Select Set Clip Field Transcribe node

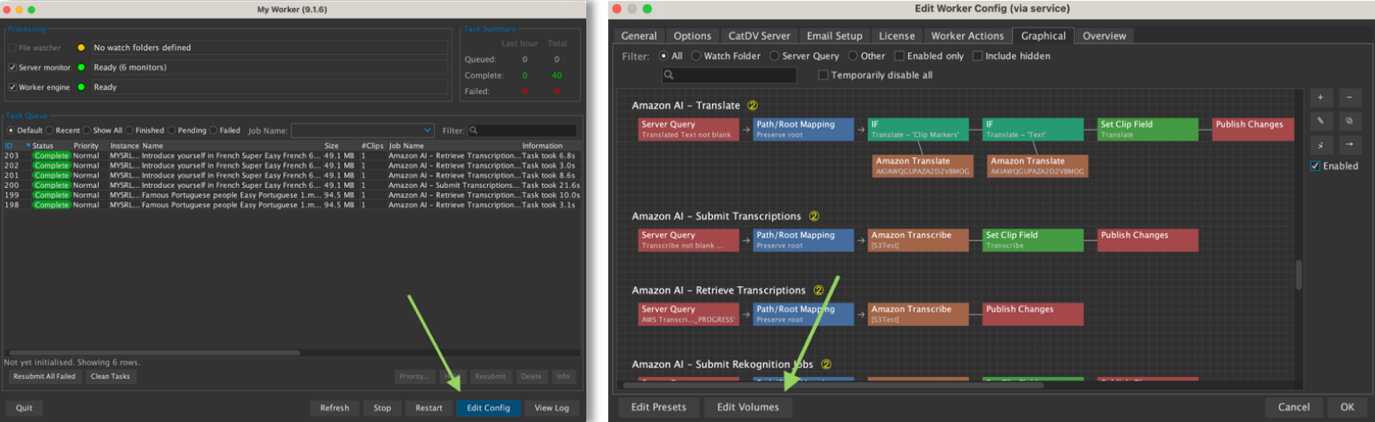(1033, 240)
